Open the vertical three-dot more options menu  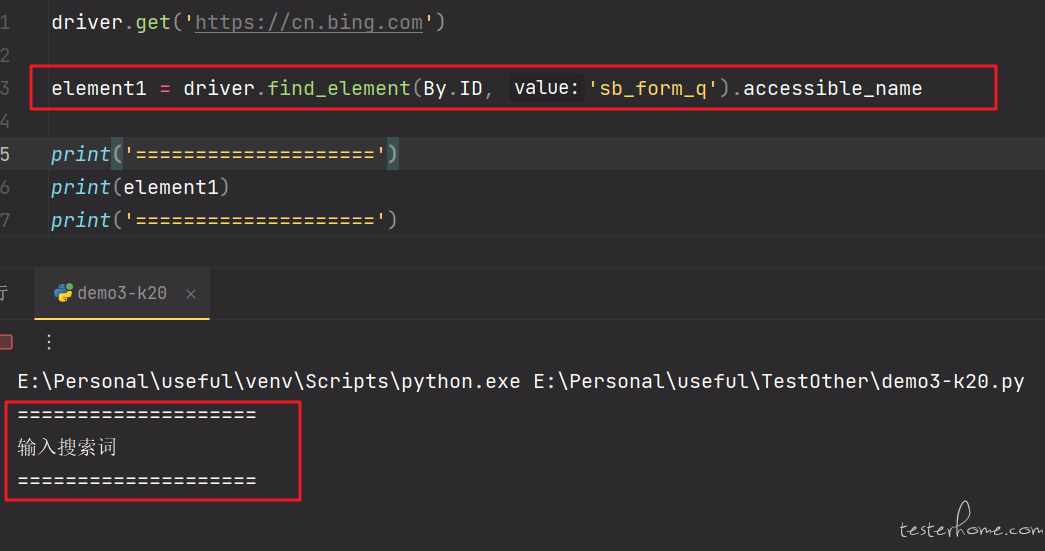[x=49, y=342]
